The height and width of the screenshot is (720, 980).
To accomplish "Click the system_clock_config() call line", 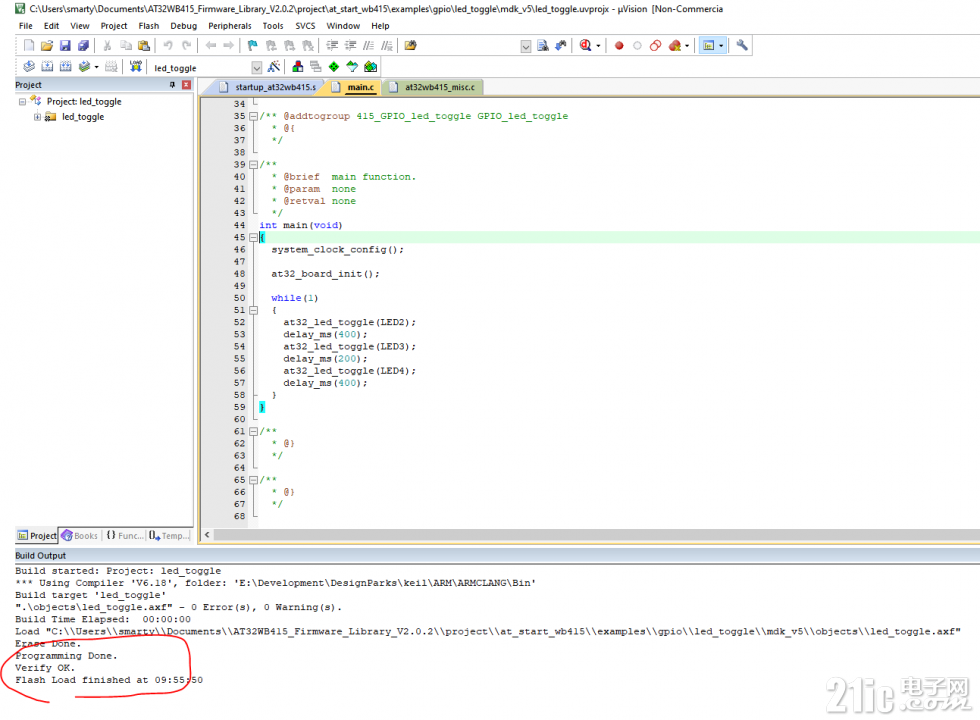I will (338, 249).
